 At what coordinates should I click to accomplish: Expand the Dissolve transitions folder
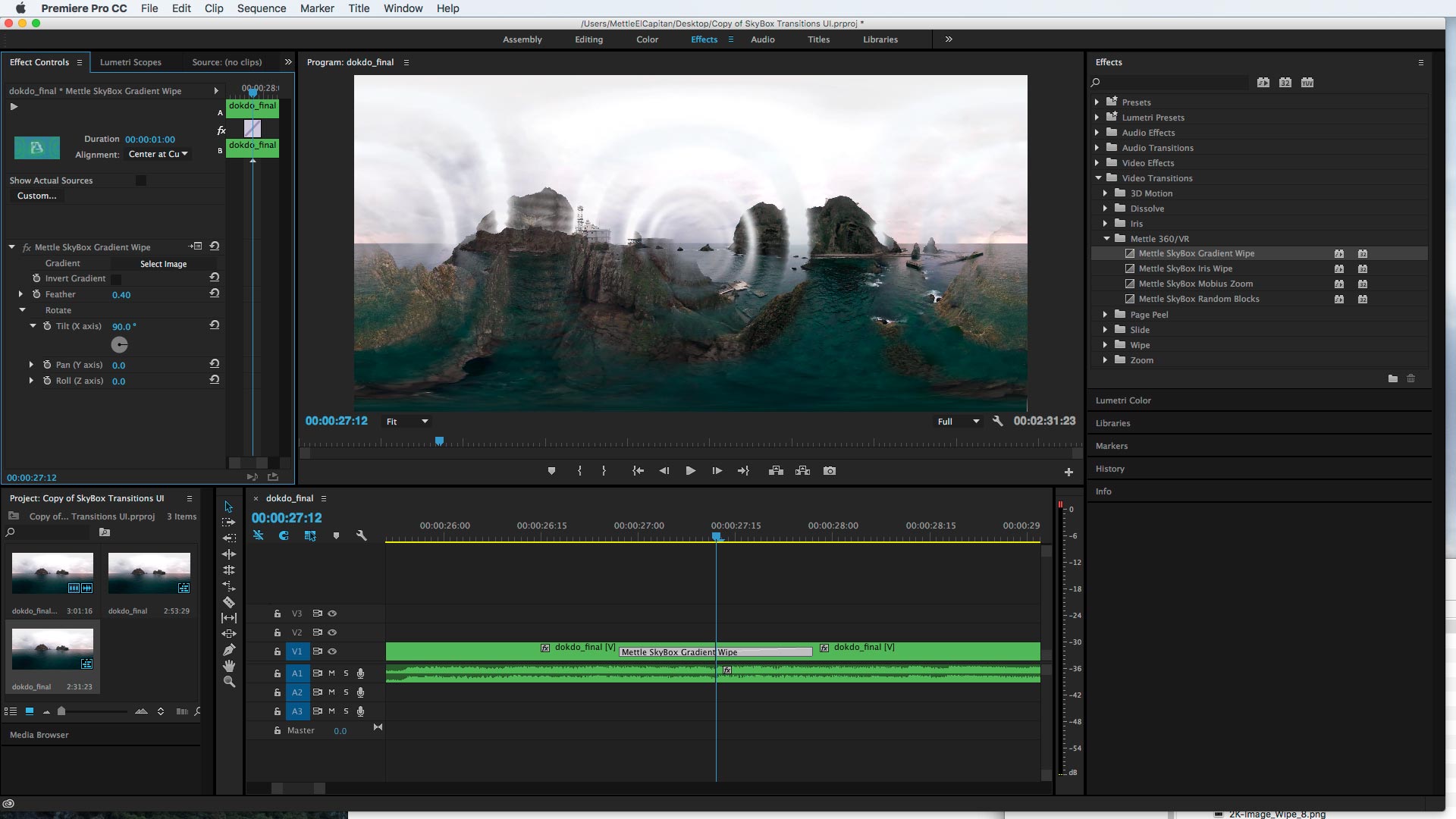(1105, 209)
